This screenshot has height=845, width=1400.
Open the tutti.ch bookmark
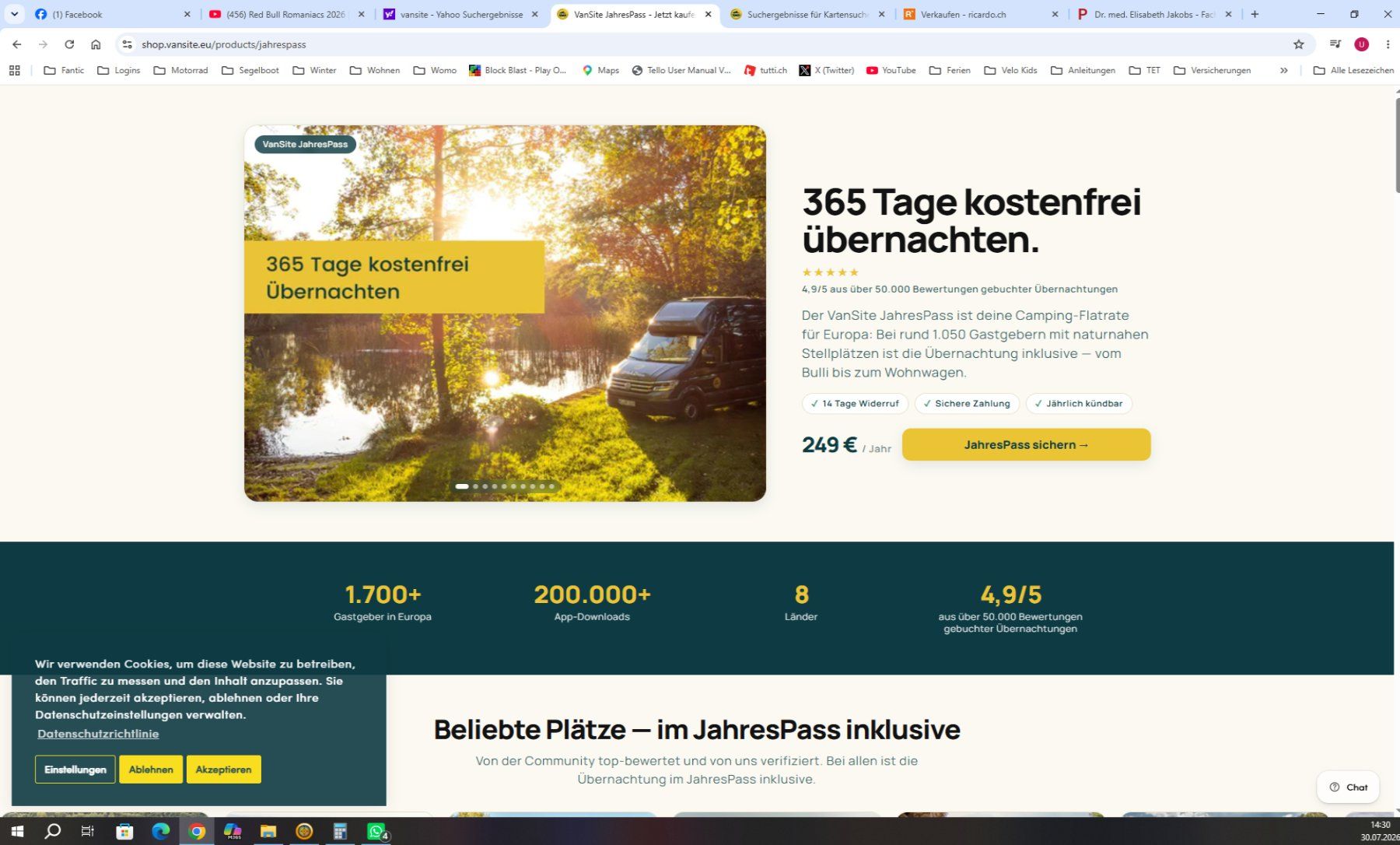coord(765,70)
